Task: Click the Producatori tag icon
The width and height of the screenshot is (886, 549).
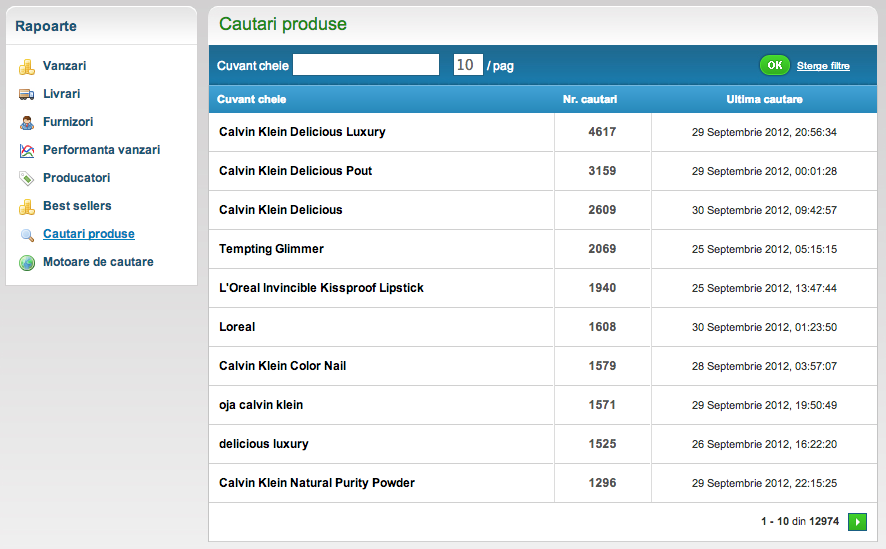Action: 27,178
